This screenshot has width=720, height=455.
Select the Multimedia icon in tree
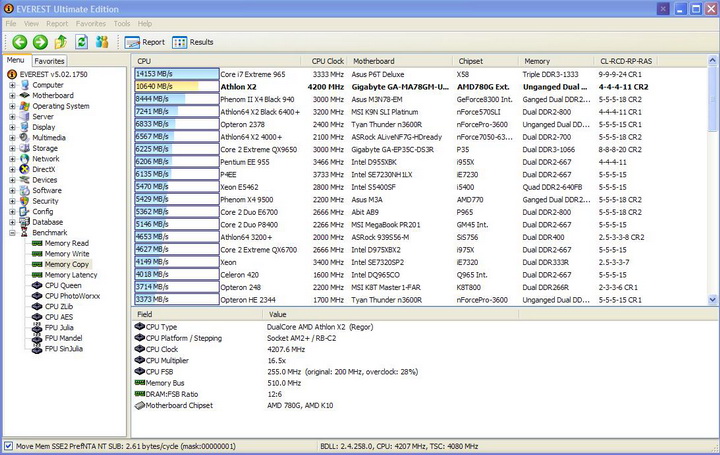[x=24, y=138]
